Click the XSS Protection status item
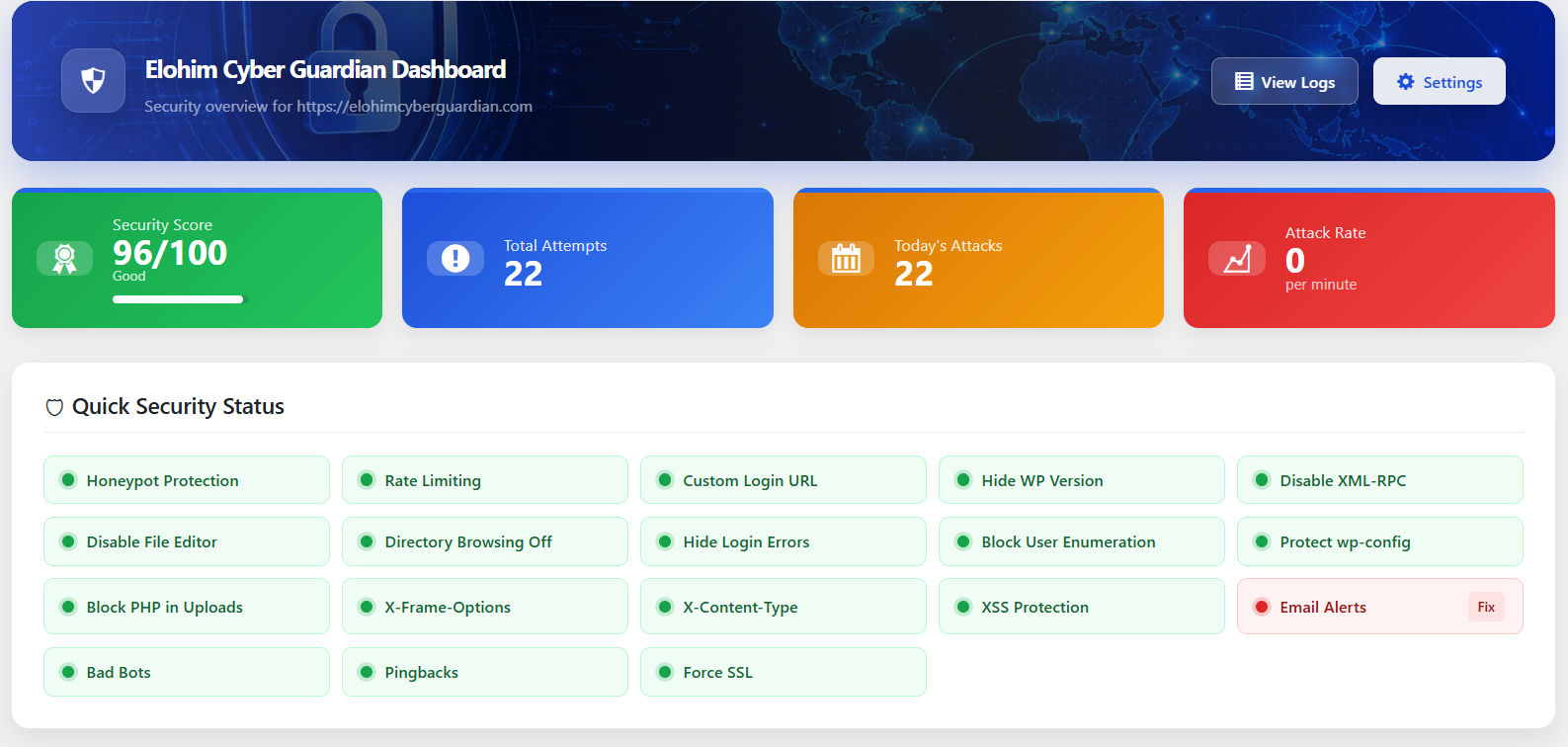This screenshot has width=1568, height=747. (1082, 607)
